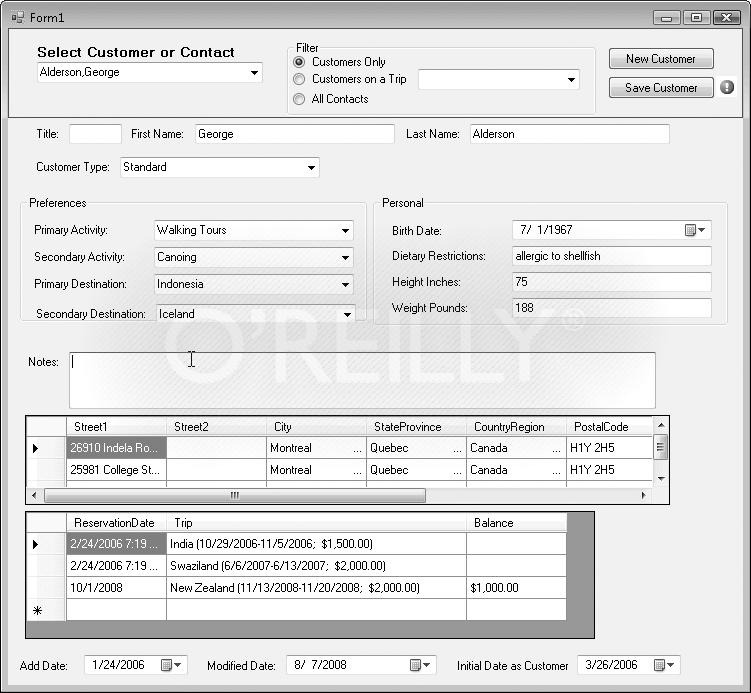Open the Add Date calendar picker
Viewport: 751px width, 693px height.
[171, 665]
